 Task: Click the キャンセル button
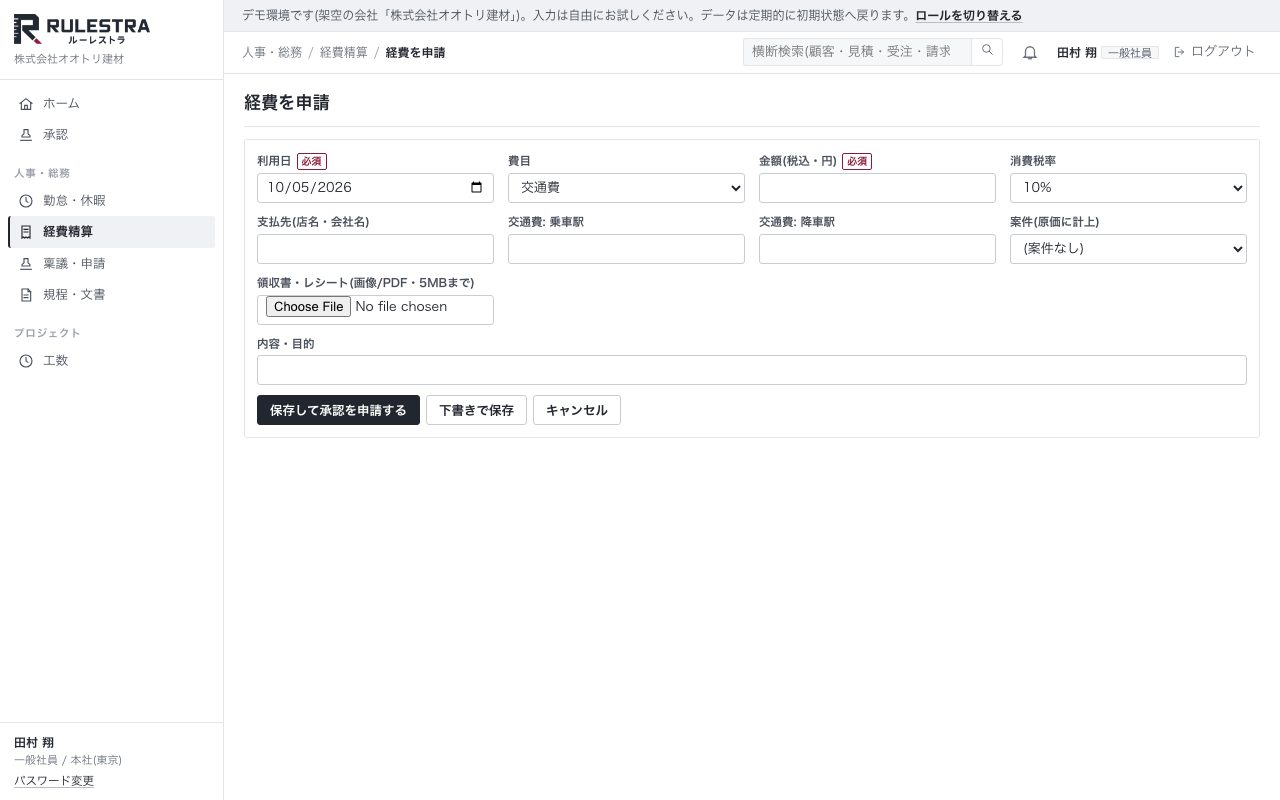pos(577,410)
